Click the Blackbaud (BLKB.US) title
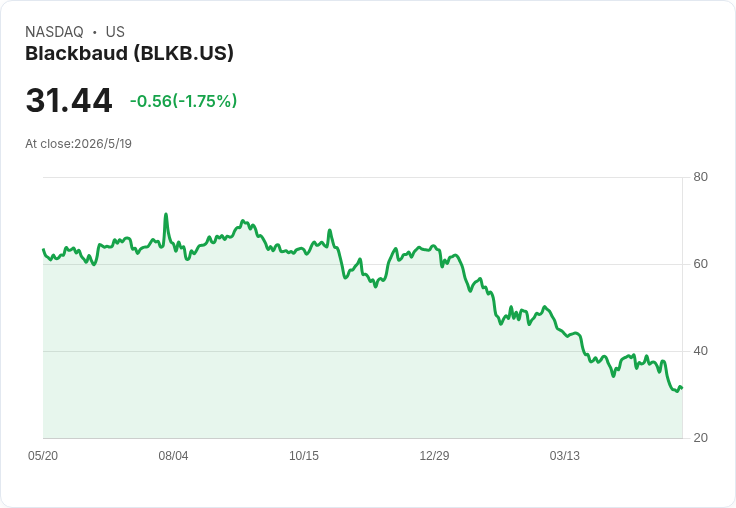Image resolution: width=736 pixels, height=508 pixels. 129,54
